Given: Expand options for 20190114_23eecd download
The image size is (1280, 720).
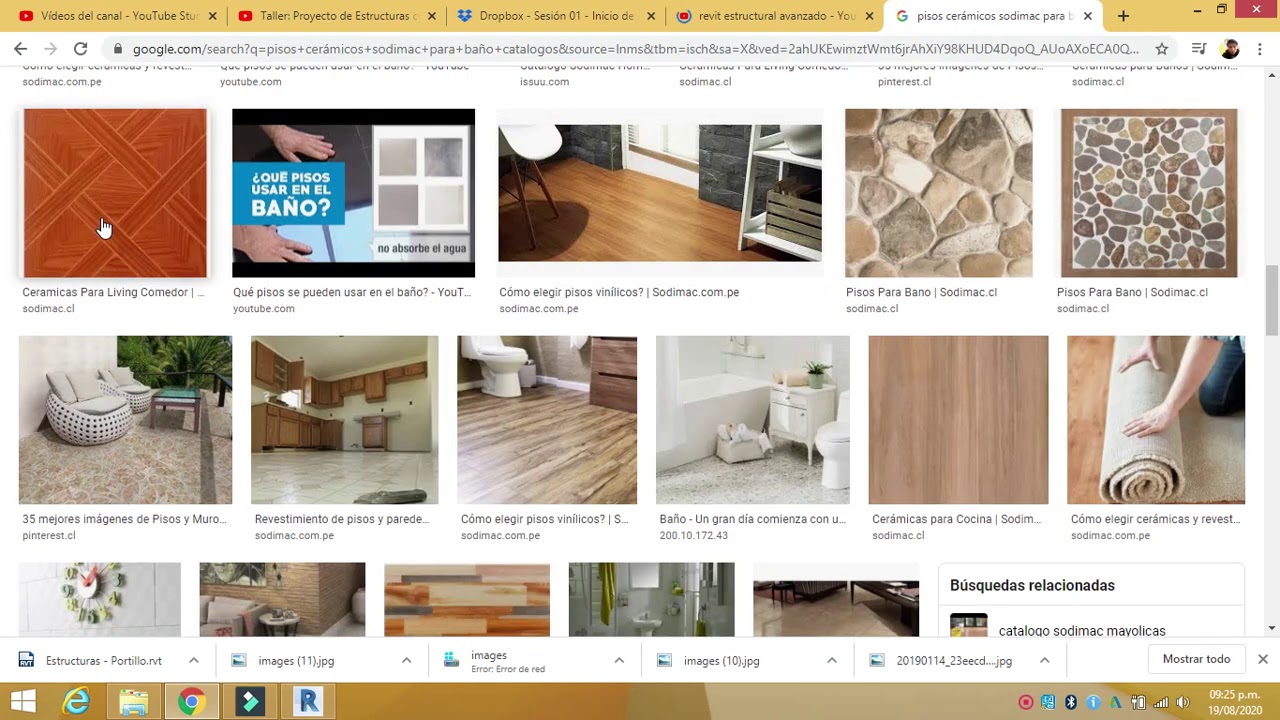Looking at the screenshot, I should (1044, 660).
